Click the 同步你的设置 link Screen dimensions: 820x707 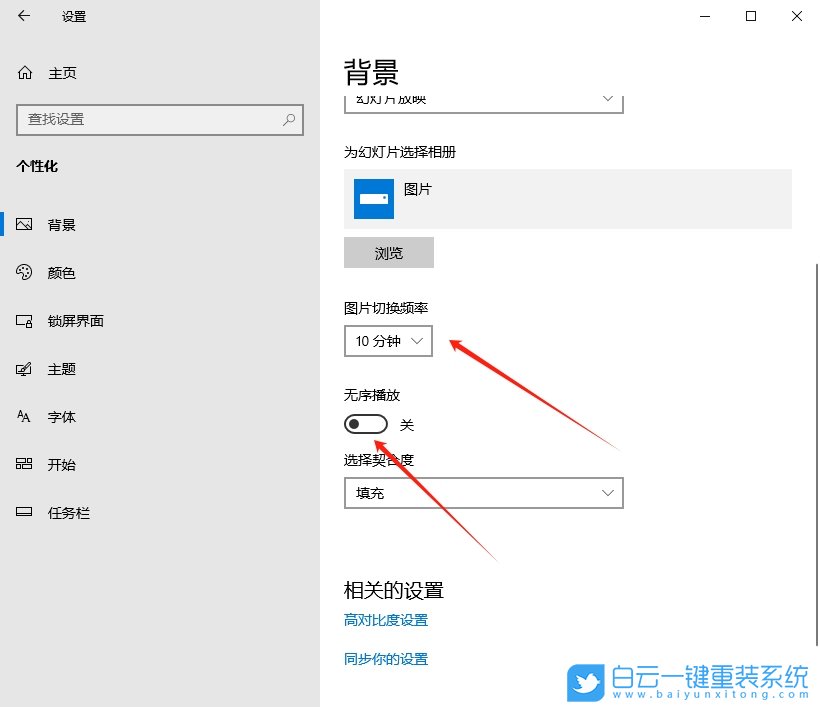pyautogui.click(x=385, y=659)
